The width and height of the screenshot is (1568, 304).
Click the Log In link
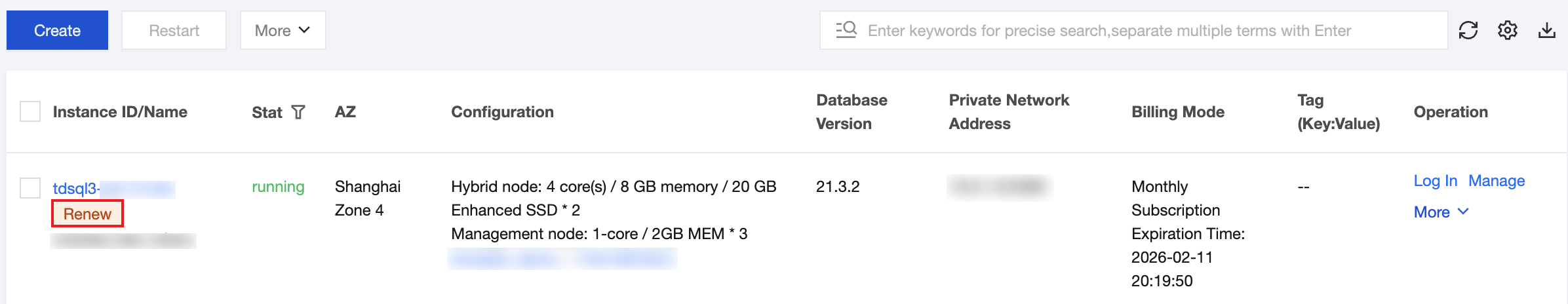[1435, 181]
